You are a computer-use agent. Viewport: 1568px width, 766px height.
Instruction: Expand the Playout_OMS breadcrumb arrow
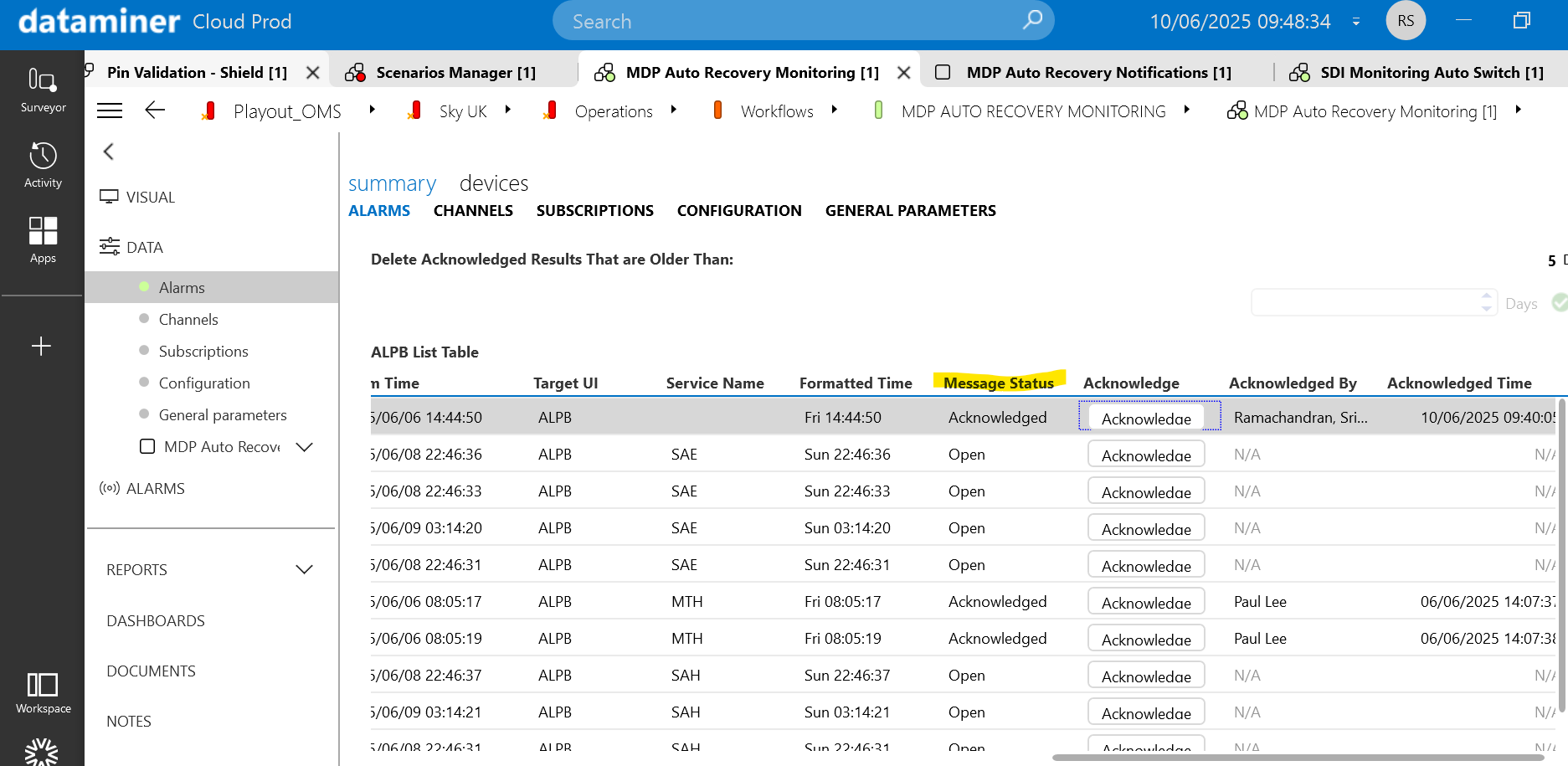[x=372, y=110]
